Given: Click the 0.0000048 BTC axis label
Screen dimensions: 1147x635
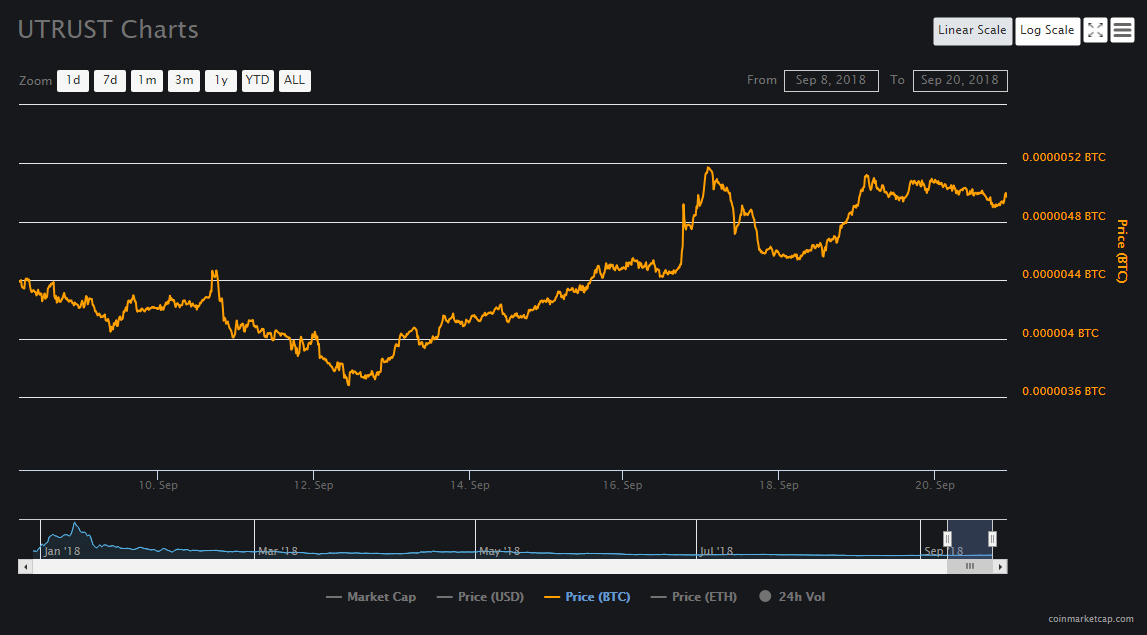Looking at the screenshot, I should pos(1064,216).
